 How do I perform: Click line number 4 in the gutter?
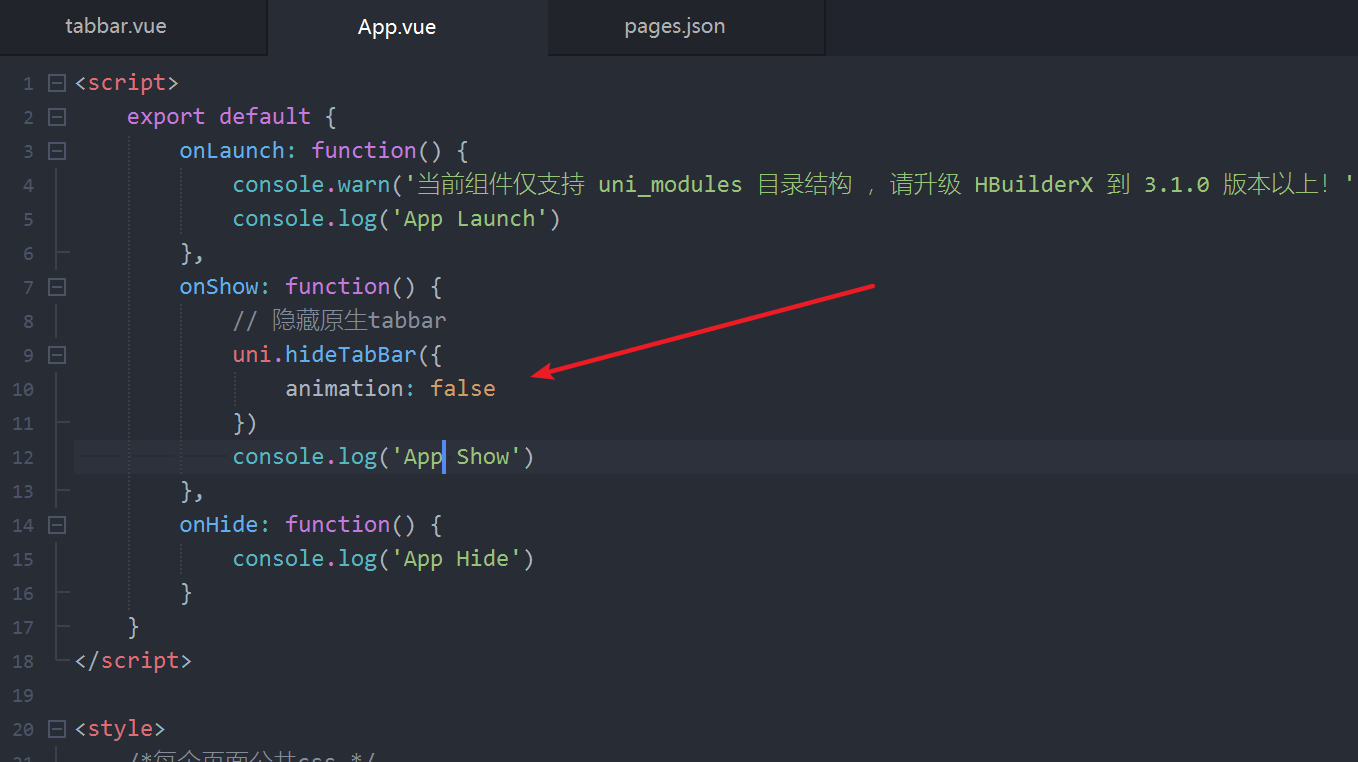(x=28, y=185)
